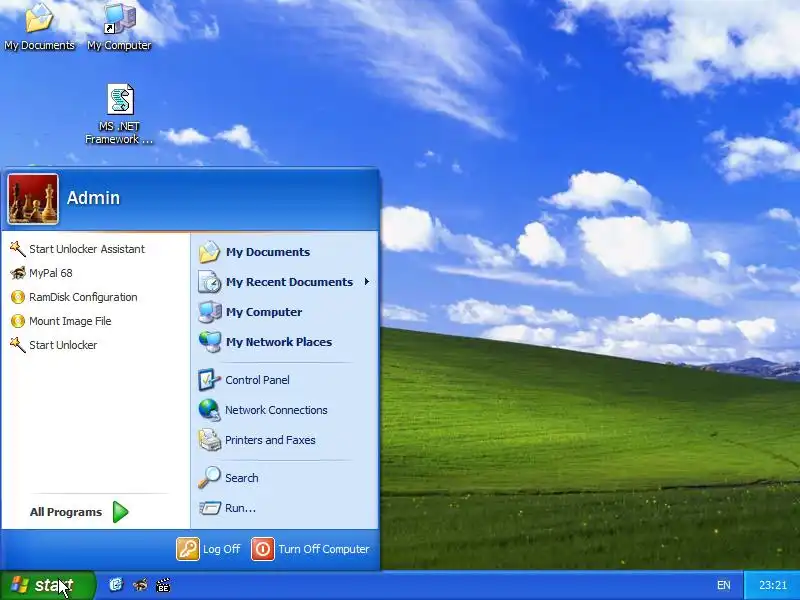Viewport: 800px width, 600px height.
Task: Open My Network Places
Action: (x=285, y=342)
